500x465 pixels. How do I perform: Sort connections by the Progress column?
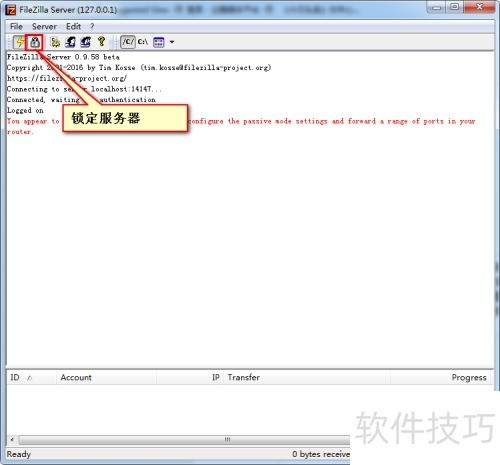click(441, 377)
